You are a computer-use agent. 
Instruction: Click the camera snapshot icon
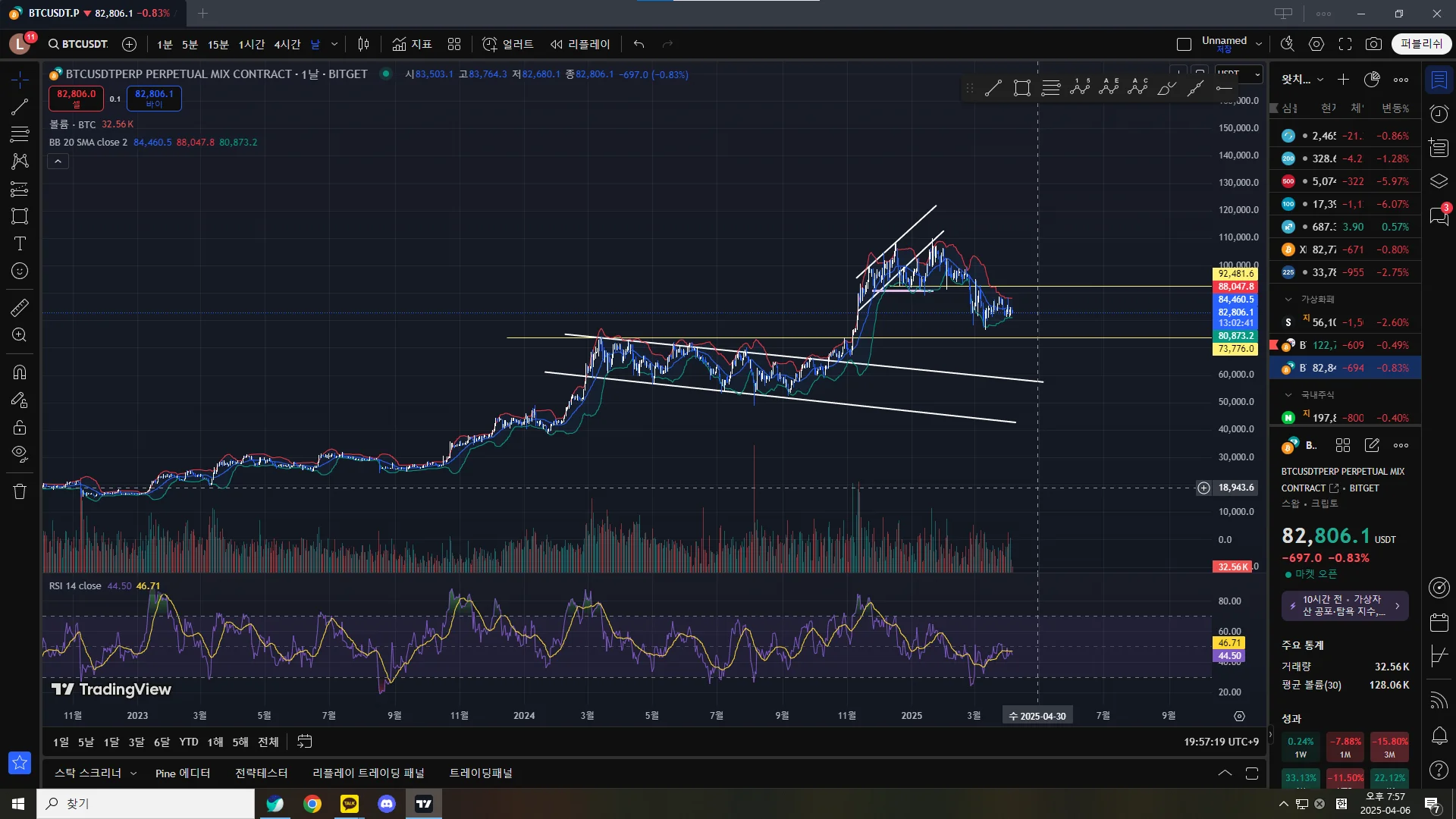[x=1373, y=44]
